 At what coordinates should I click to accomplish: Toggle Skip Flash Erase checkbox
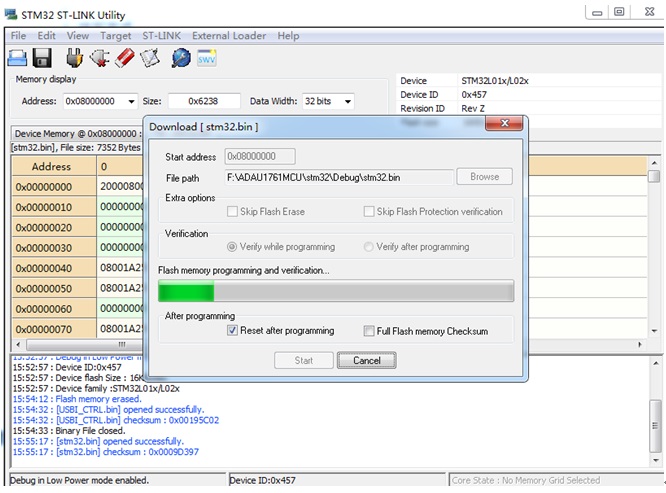pyautogui.click(x=232, y=211)
